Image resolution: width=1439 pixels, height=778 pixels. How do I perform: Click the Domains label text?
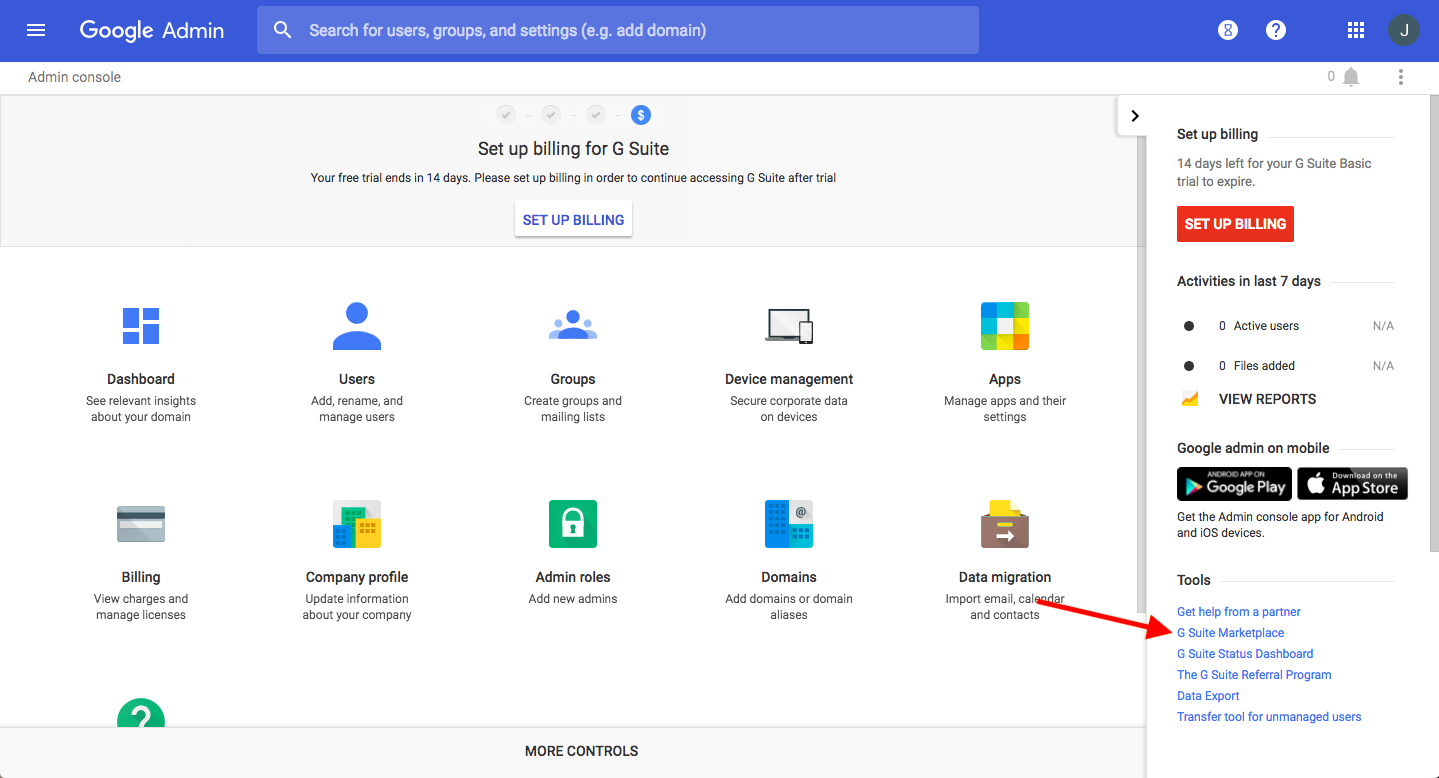coord(789,577)
